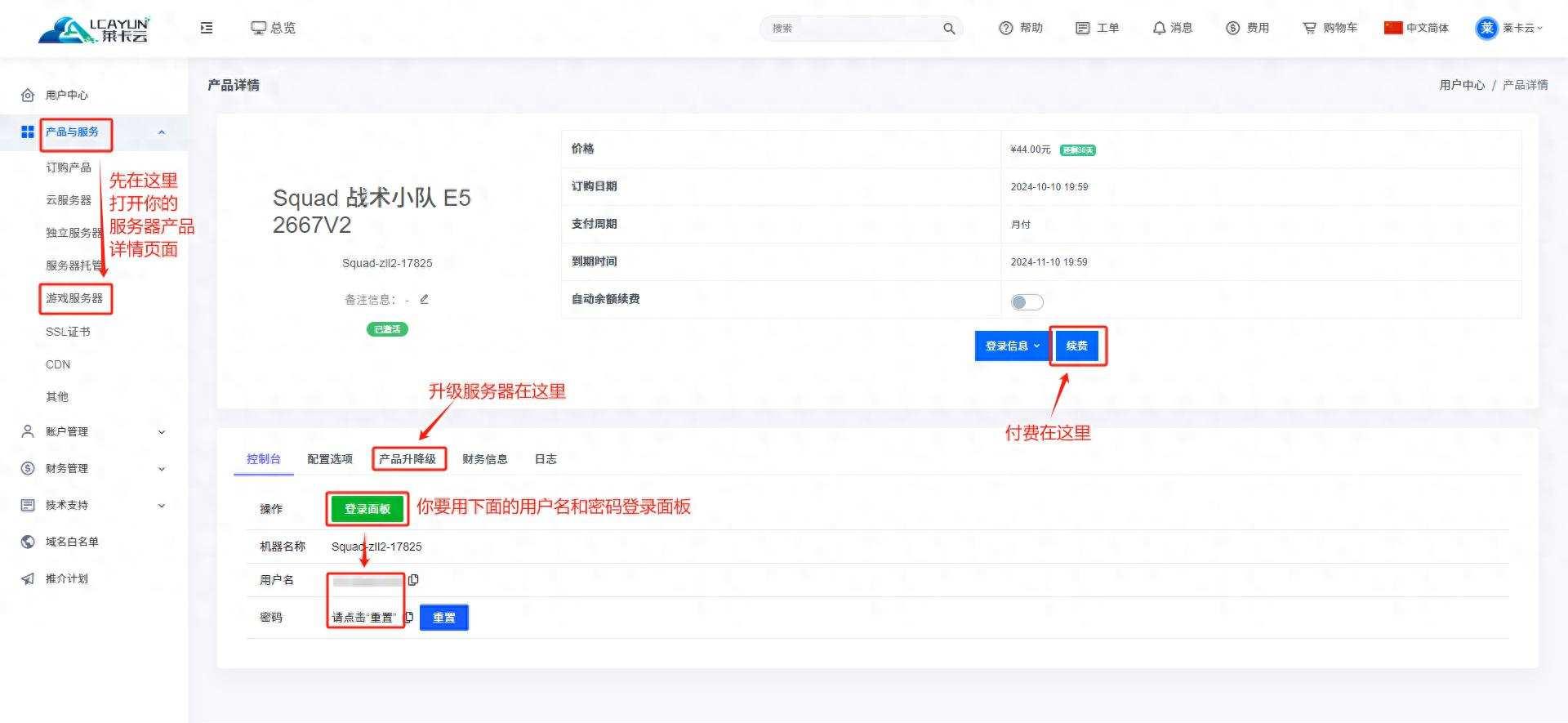
Task: Switch to the 日志 tab
Action: point(546,459)
